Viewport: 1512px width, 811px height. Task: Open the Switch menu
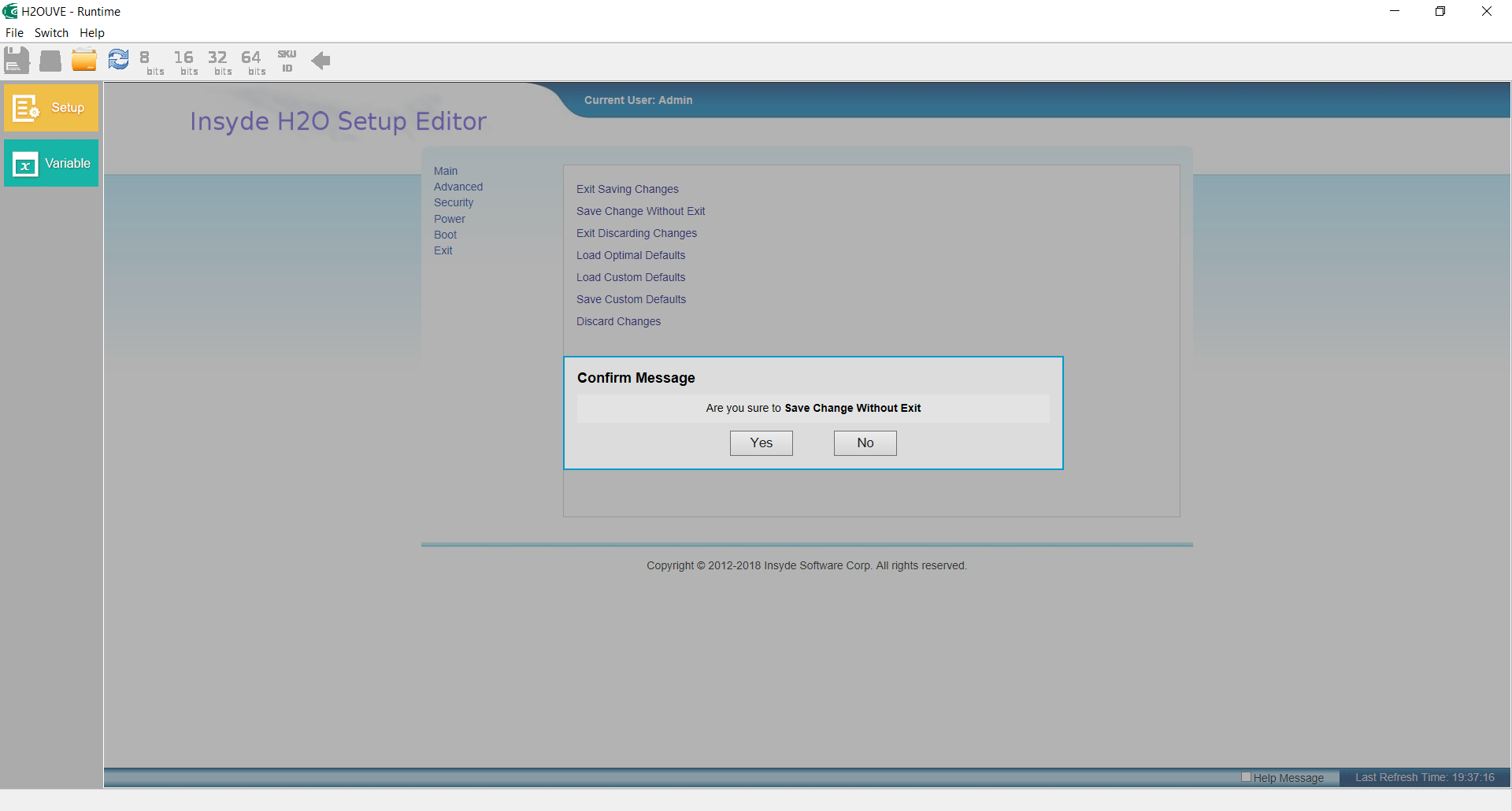tap(51, 33)
